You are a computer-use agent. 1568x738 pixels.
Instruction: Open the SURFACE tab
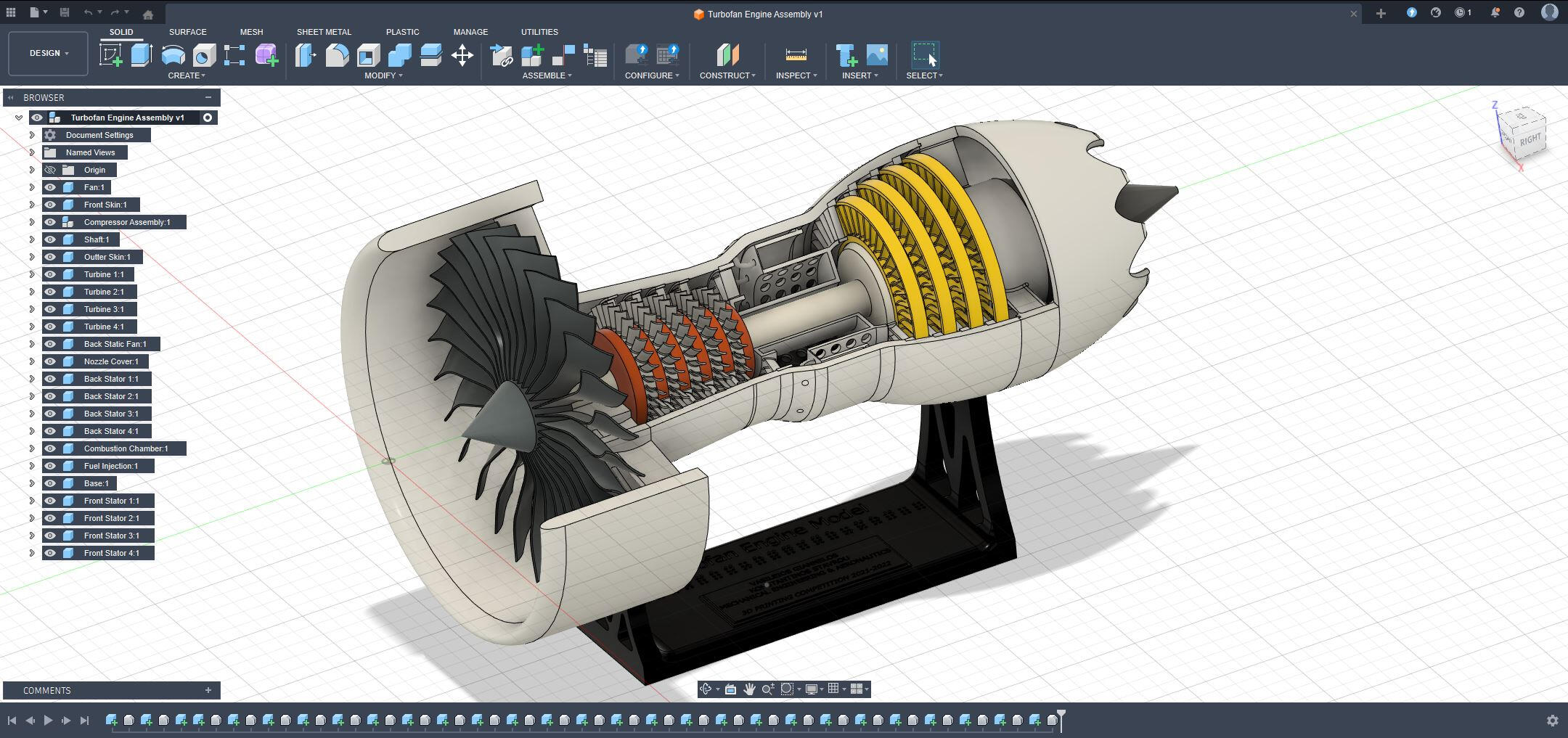tap(187, 32)
